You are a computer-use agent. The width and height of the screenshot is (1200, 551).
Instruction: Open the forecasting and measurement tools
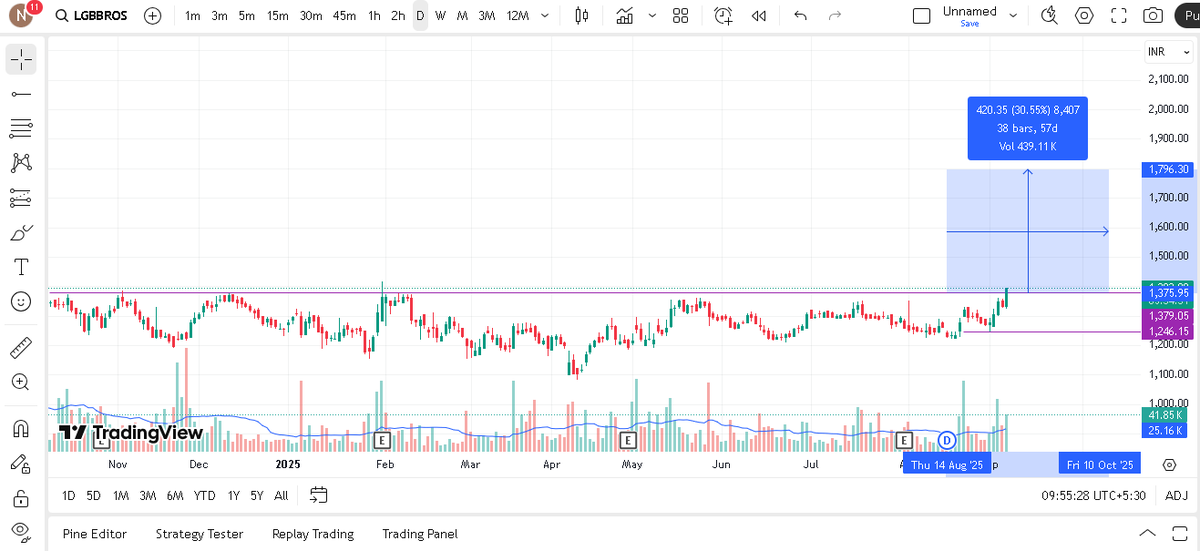pos(21,198)
